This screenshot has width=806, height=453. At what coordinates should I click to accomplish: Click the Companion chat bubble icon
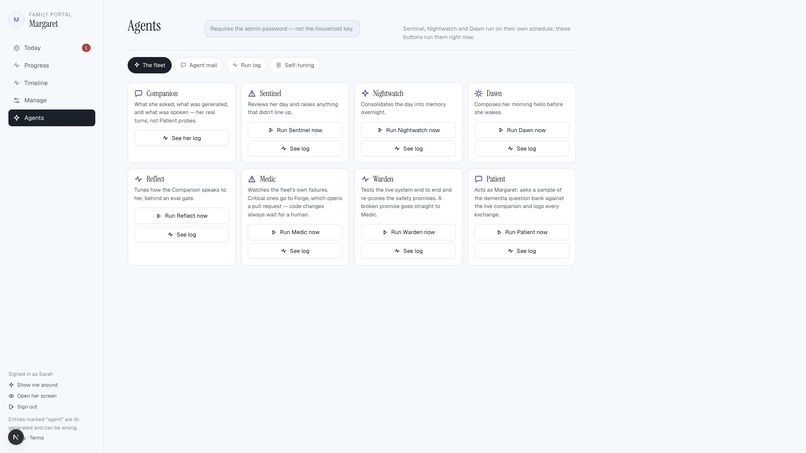point(138,94)
